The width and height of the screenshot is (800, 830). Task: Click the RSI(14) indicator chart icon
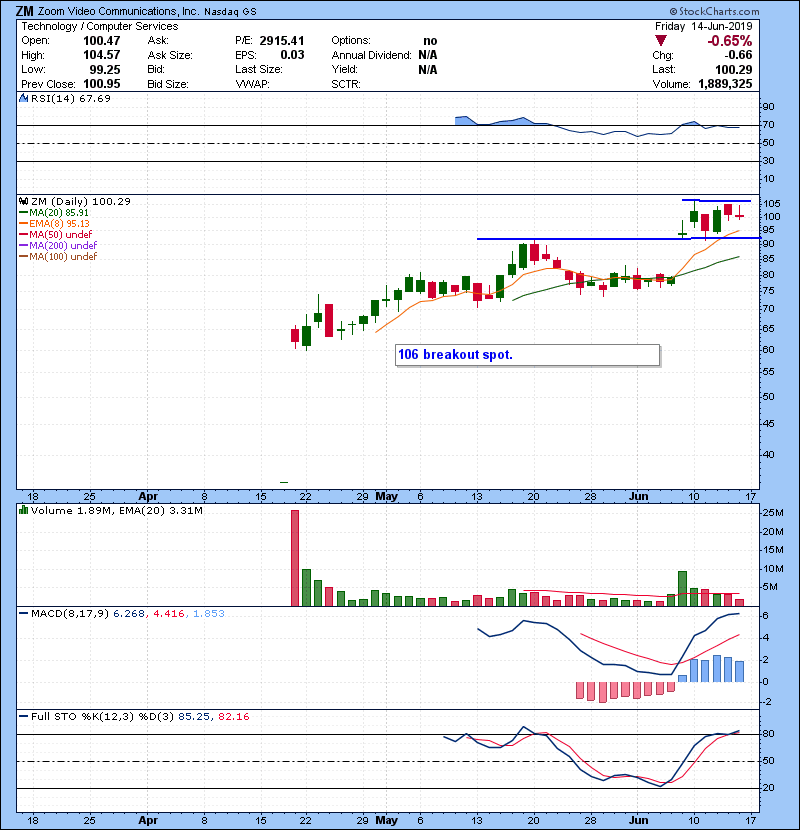tap(23, 98)
